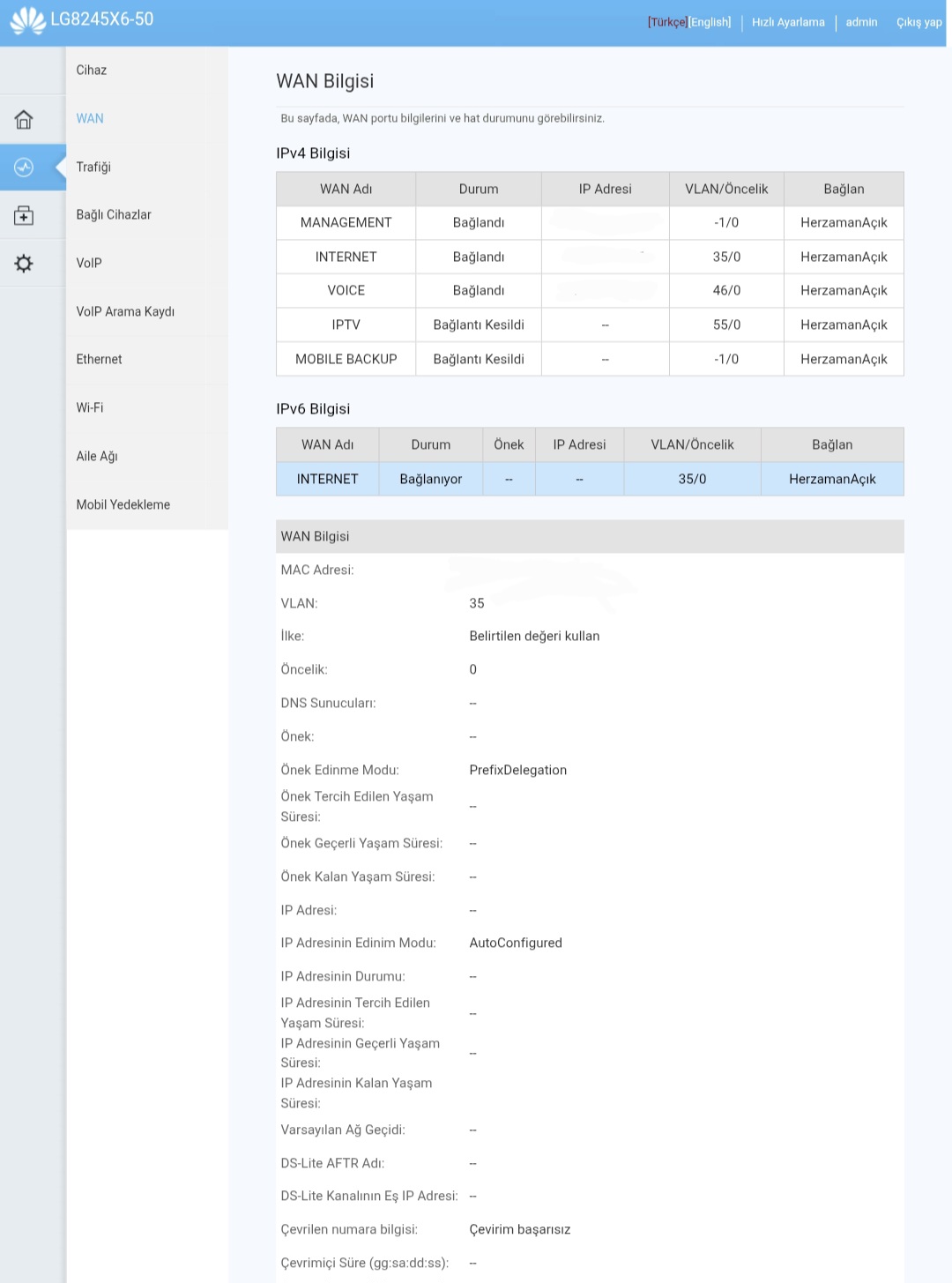This screenshot has height=1283, width=952.
Task: Open the settings gear icon
Action: [x=24, y=264]
